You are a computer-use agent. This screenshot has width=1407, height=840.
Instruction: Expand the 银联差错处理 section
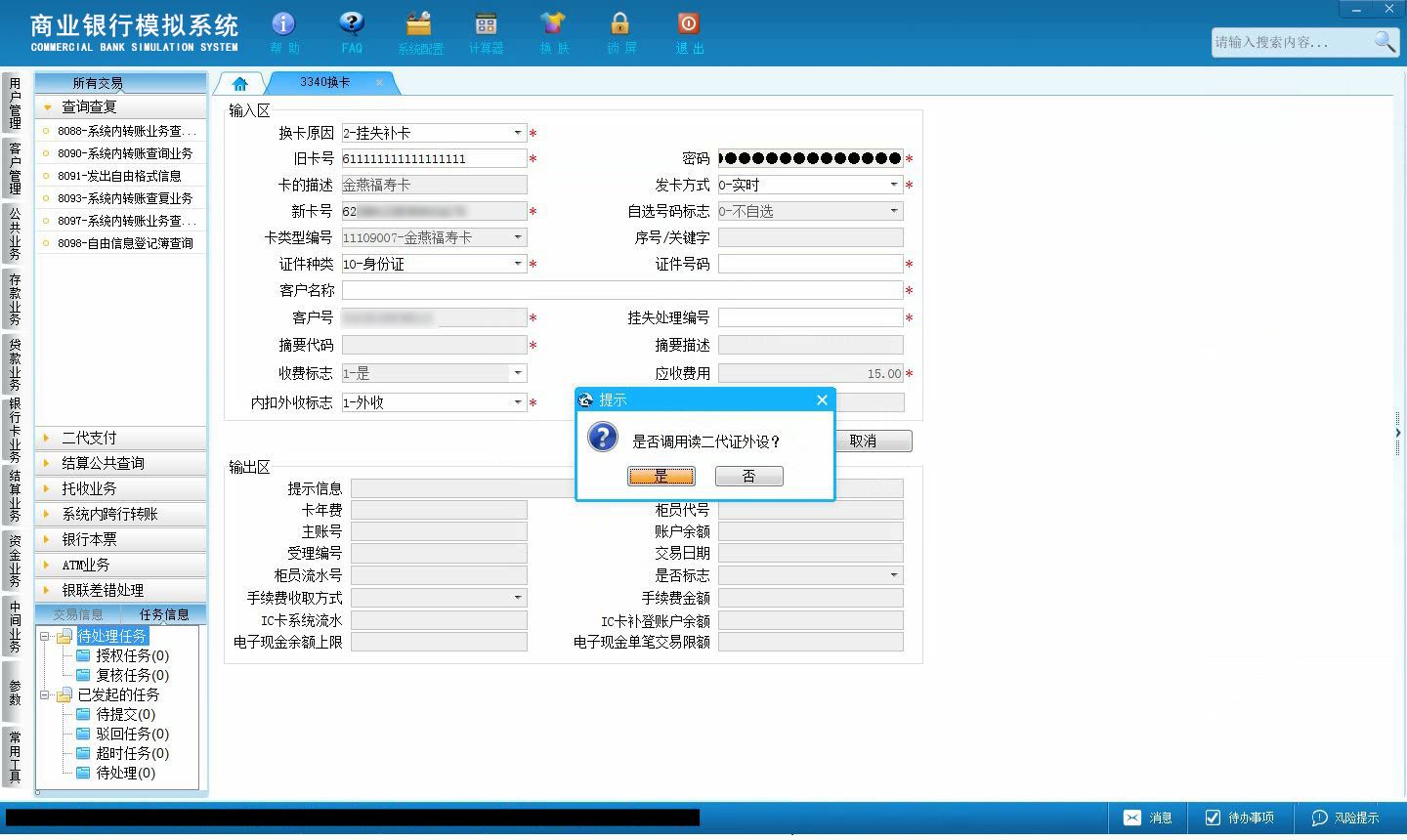(121, 590)
